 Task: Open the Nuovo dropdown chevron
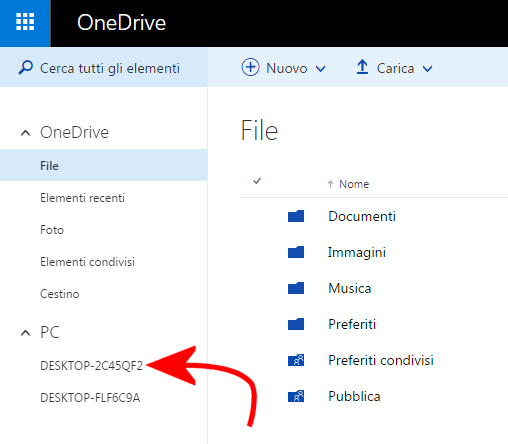coord(321,69)
